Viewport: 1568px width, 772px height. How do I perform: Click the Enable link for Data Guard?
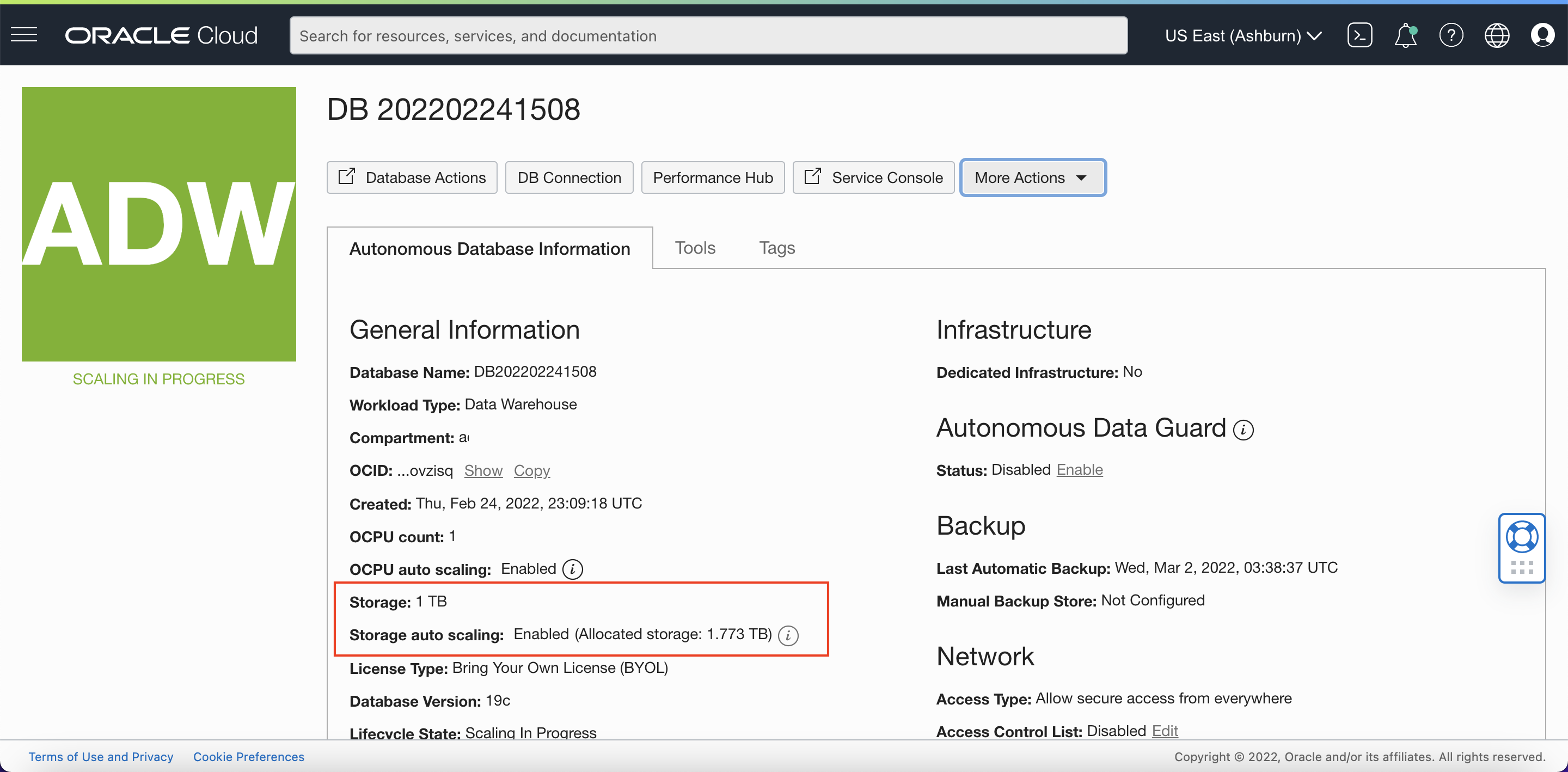tap(1079, 470)
